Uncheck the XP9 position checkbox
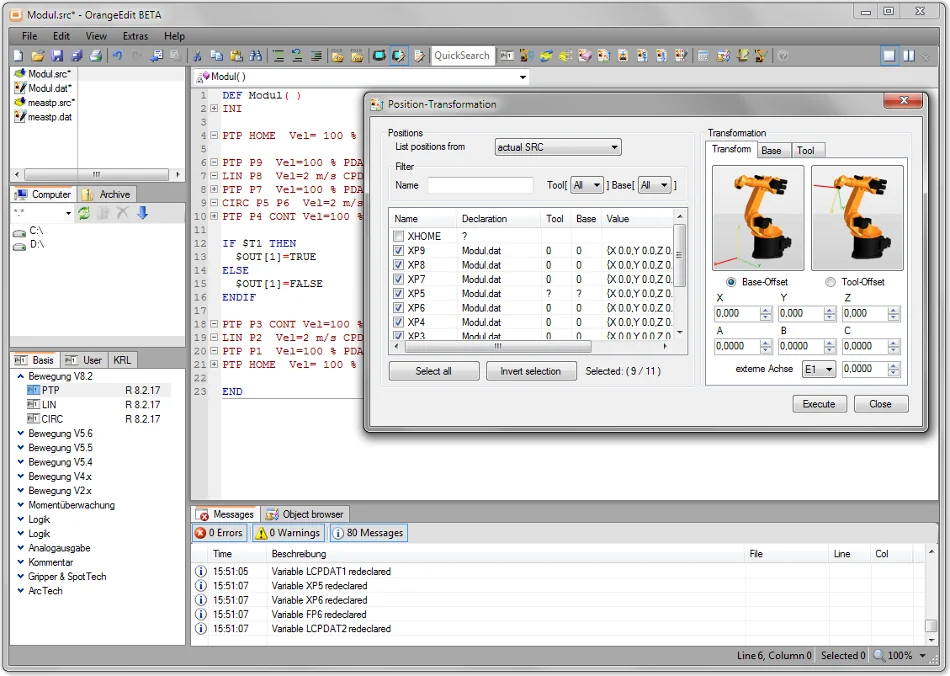This screenshot has height=676, width=950. pos(398,250)
